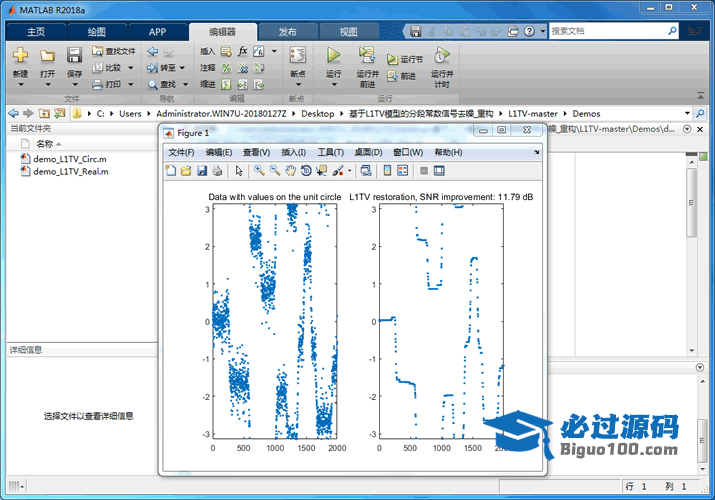Image resolution: width=715 pixels, height=500 pixels.
Task: Click the New (新建) file icon
Action: tap(20, 55)
